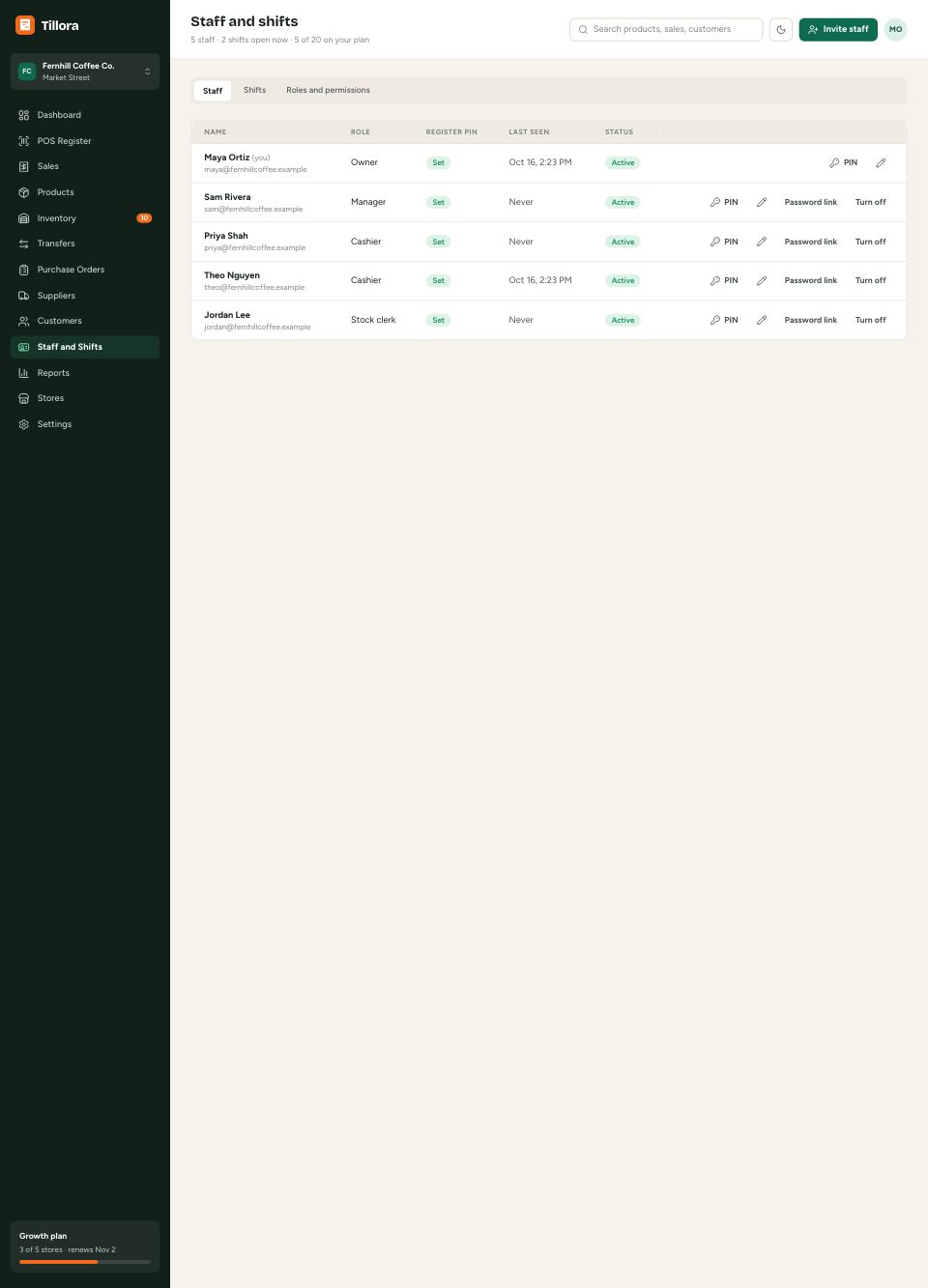Click the Tillora logo icon
Image resolution: width=928 pixels, height=1288 pixels.
tap(25, 25)
